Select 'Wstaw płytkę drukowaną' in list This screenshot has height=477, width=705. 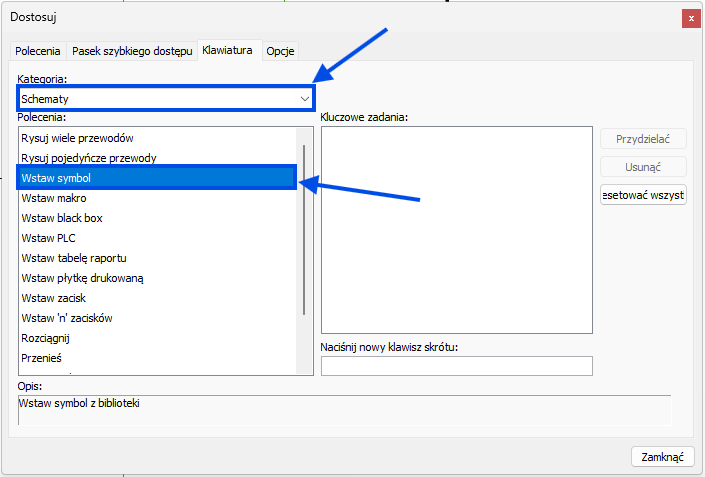82,278
